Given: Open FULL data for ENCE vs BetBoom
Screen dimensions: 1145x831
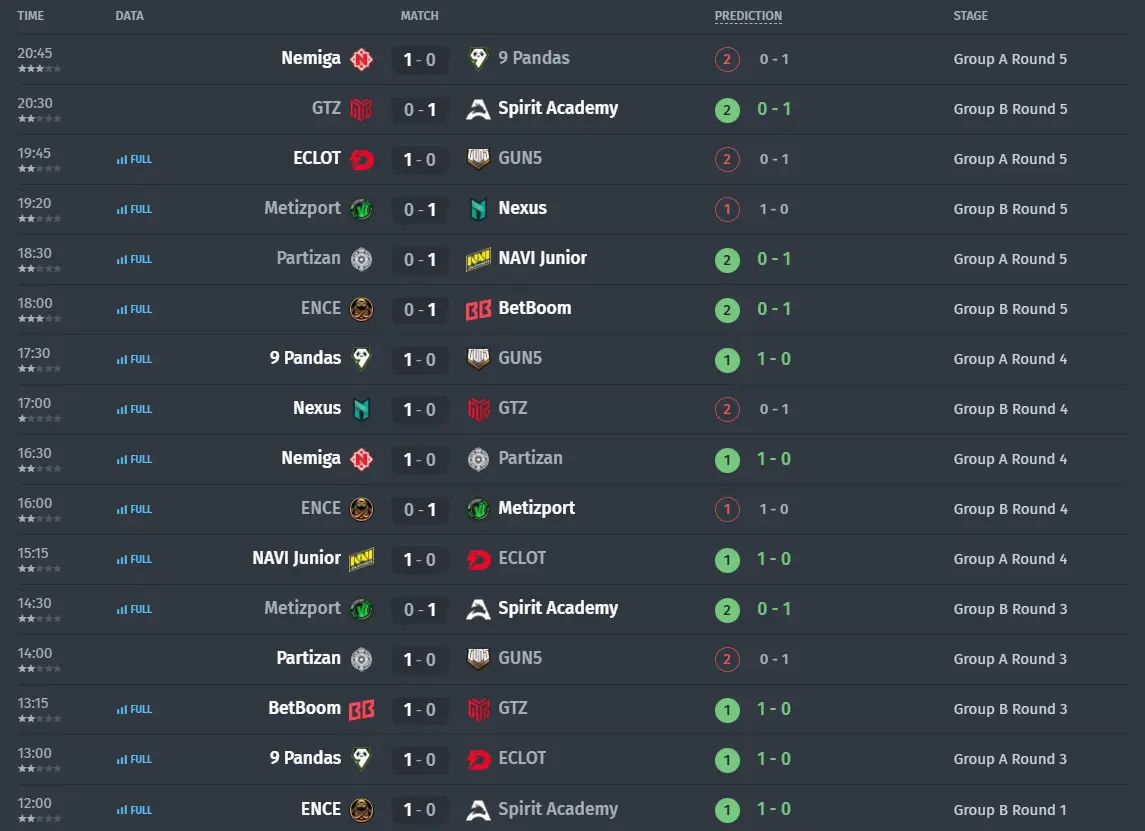Looking at the screenshot, I should click(134, 310).
